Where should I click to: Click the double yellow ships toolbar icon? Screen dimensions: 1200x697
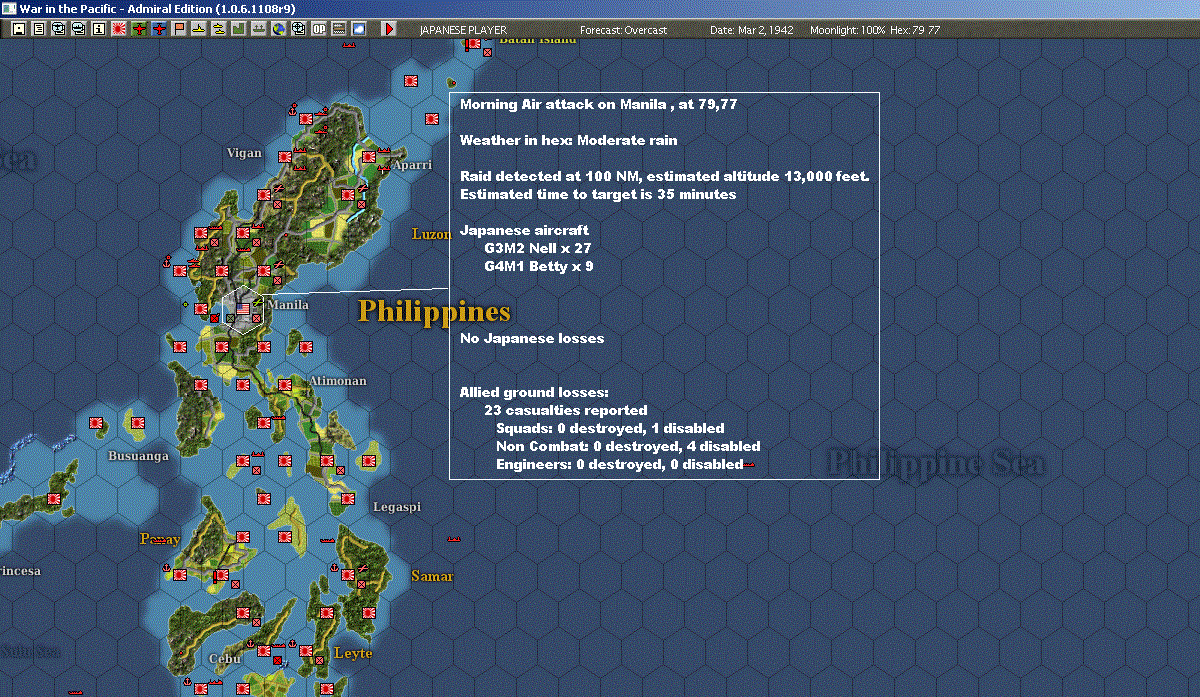pos(218,29)
